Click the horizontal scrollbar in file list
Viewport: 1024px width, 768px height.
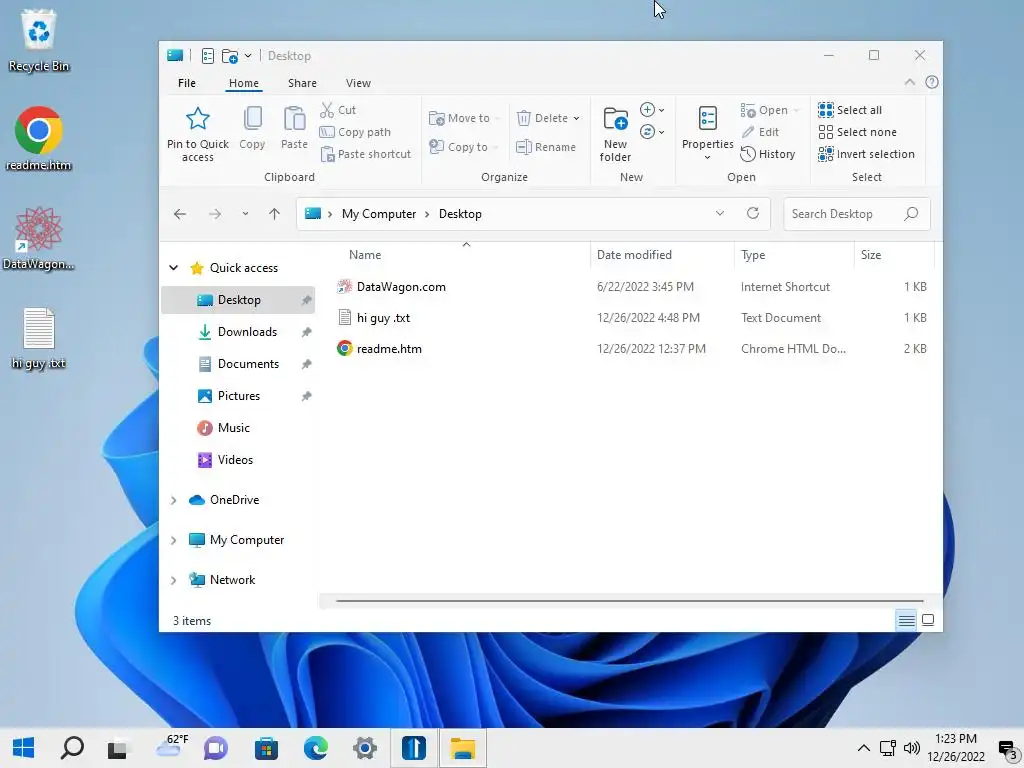click(x=630, y=600)
